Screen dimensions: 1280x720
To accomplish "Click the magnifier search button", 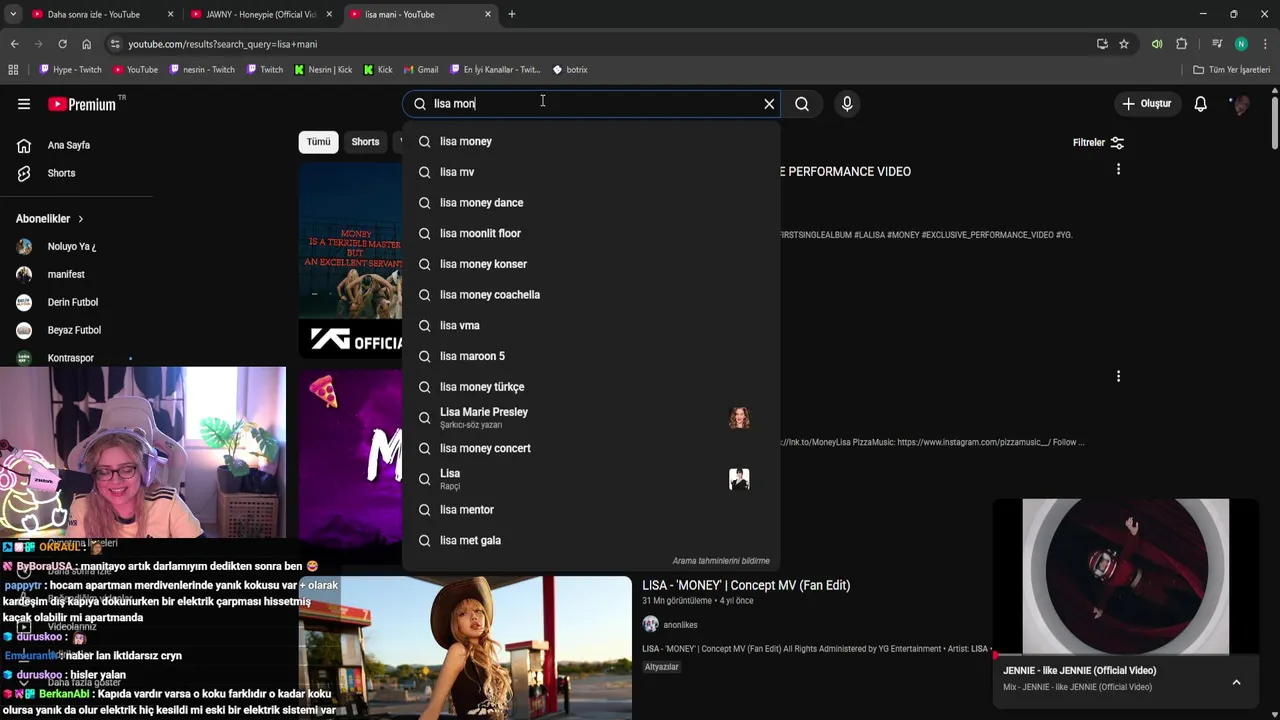I will coord(802,104).
